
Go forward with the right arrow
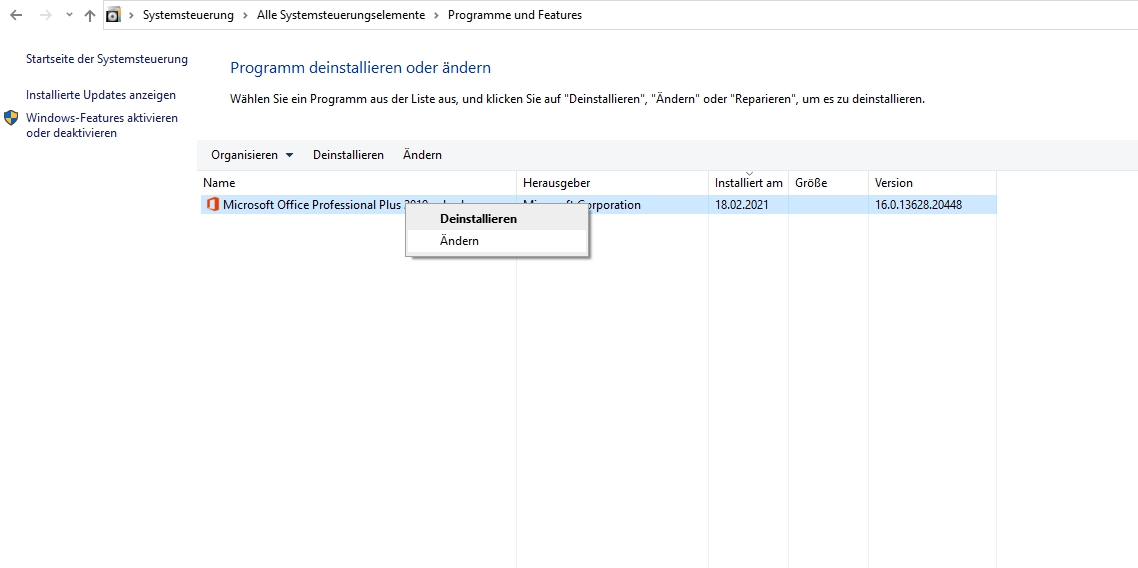pyautogui.click(x=46, y=15)
